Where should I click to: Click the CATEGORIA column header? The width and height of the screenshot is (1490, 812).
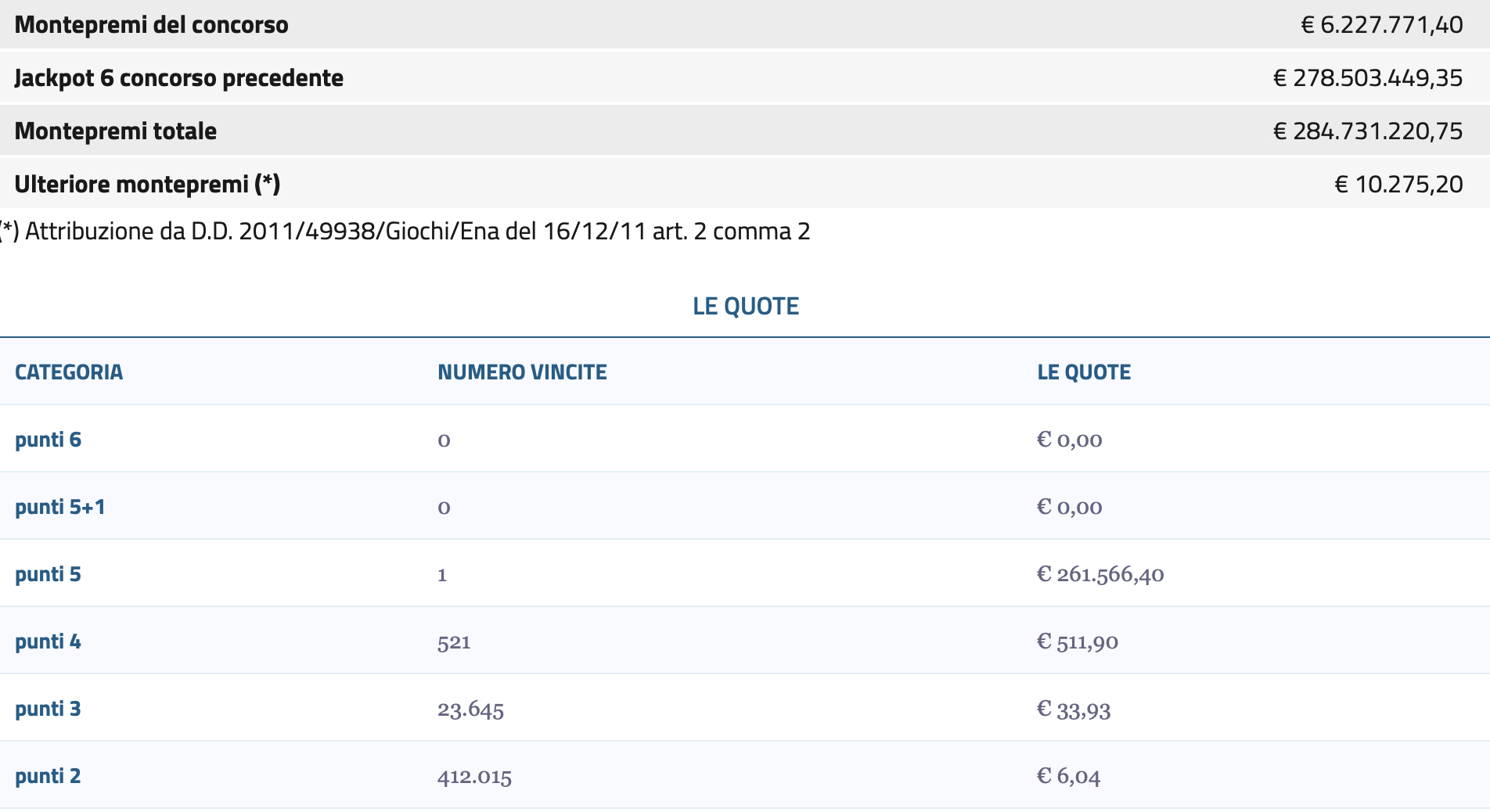[x=69, y=372]
